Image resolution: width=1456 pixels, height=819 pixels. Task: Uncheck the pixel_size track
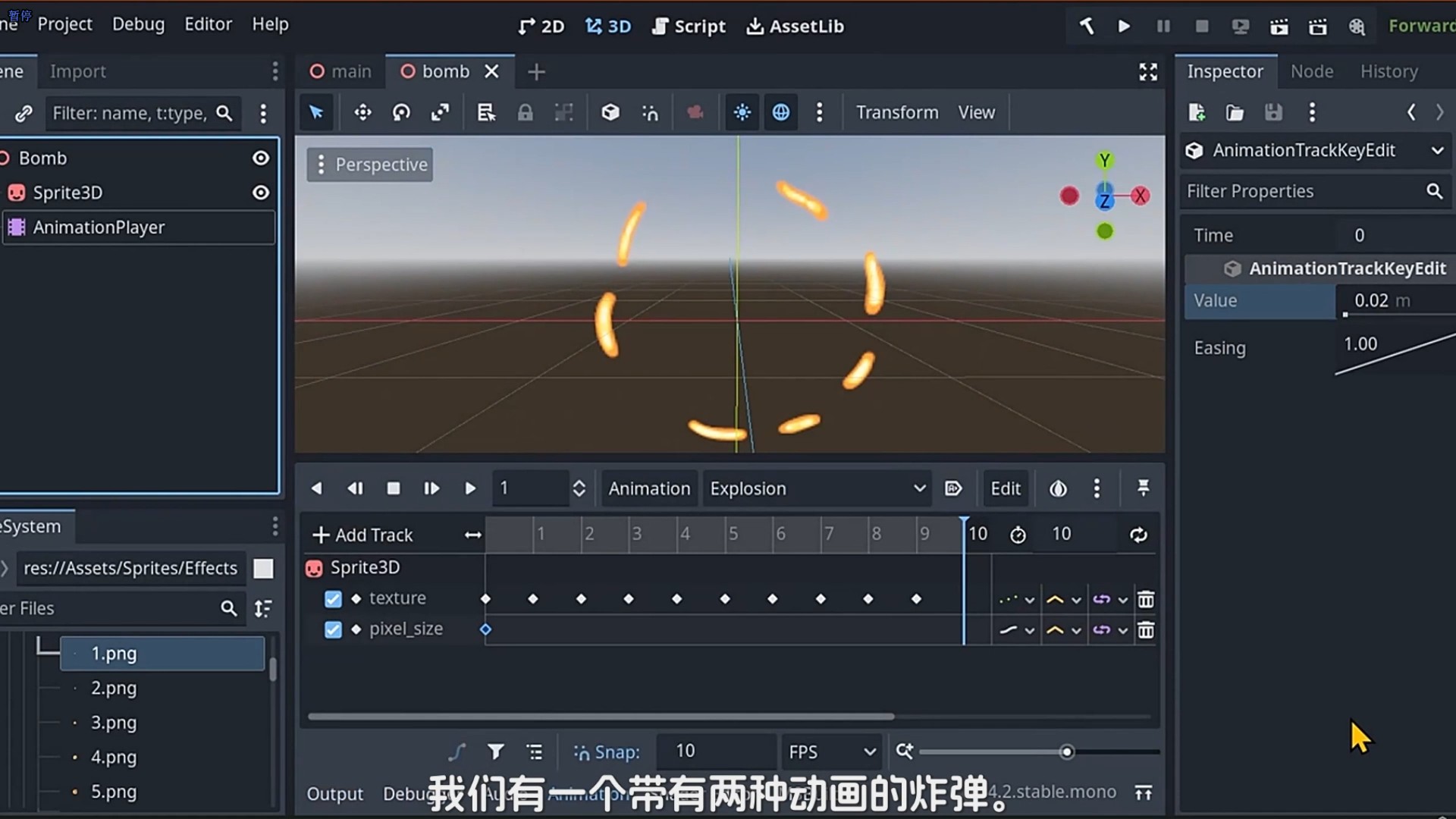(333, 629)
